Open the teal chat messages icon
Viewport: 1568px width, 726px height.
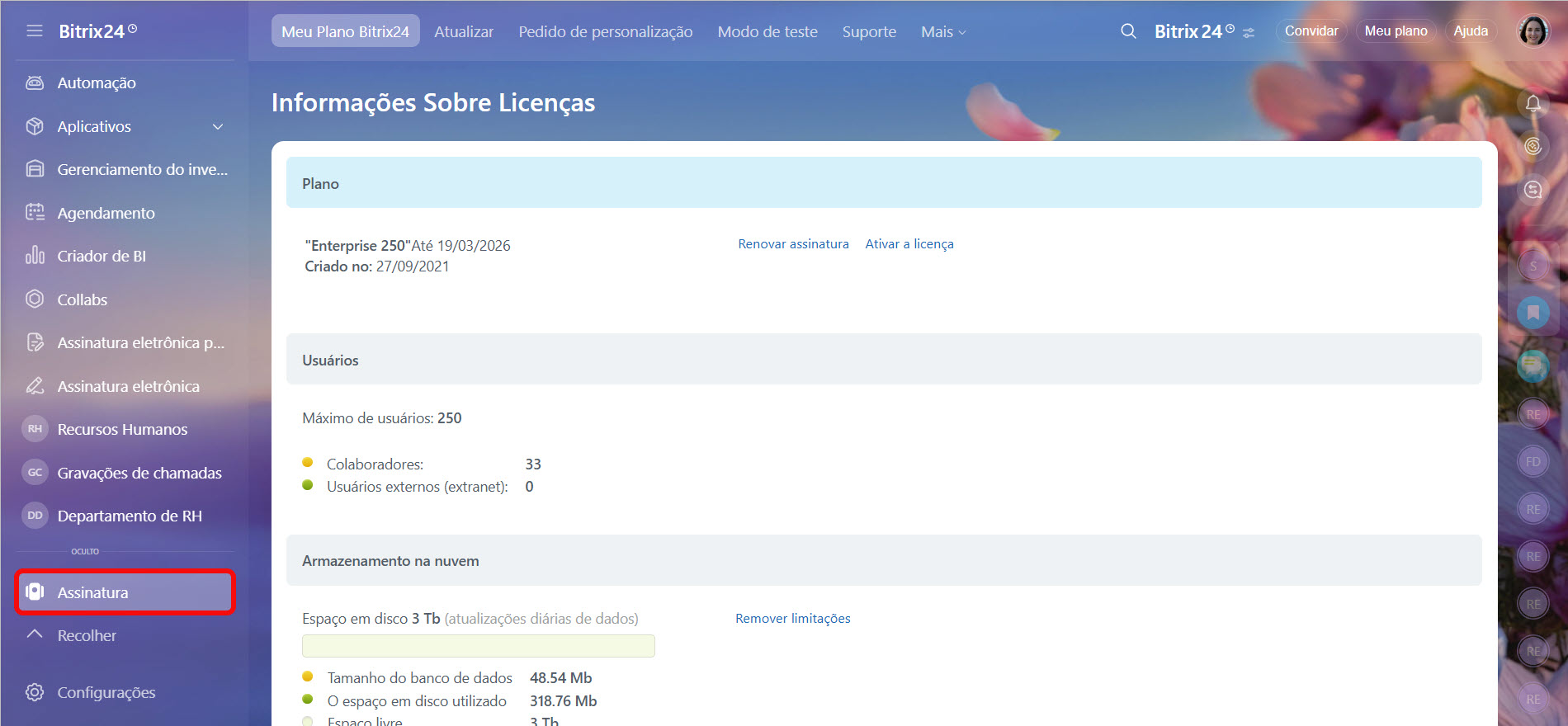(1533, 365)
